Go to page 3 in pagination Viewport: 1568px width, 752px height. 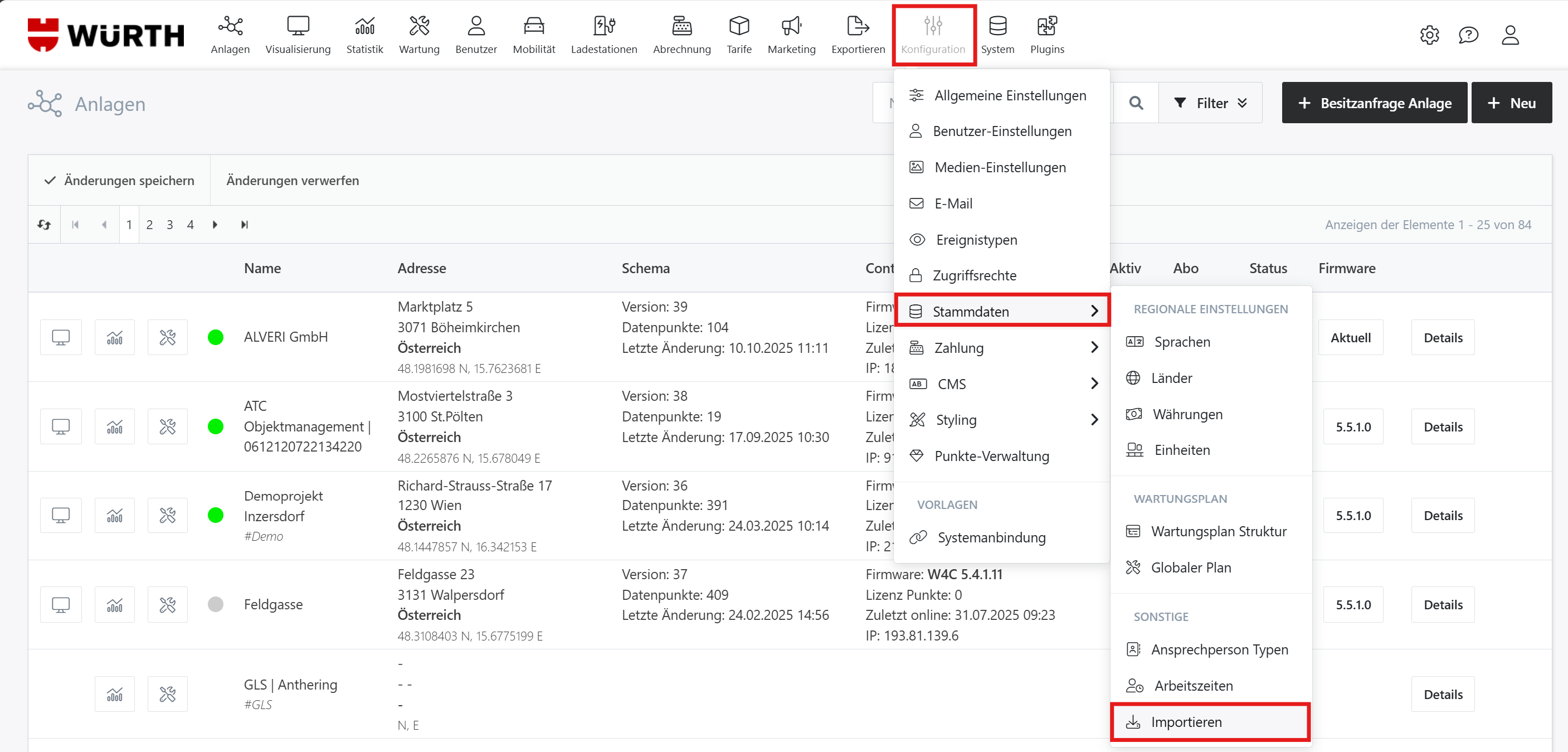(x=170, y=225)
